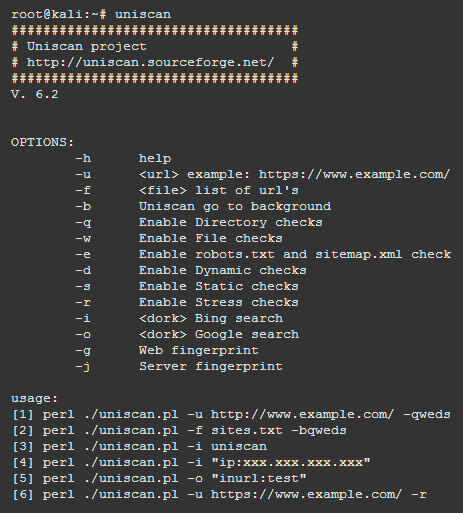The width and height of the screenshot is (463, 513).
Task: Click the Web fingerprint option text
Action: [x=199, y=350]
